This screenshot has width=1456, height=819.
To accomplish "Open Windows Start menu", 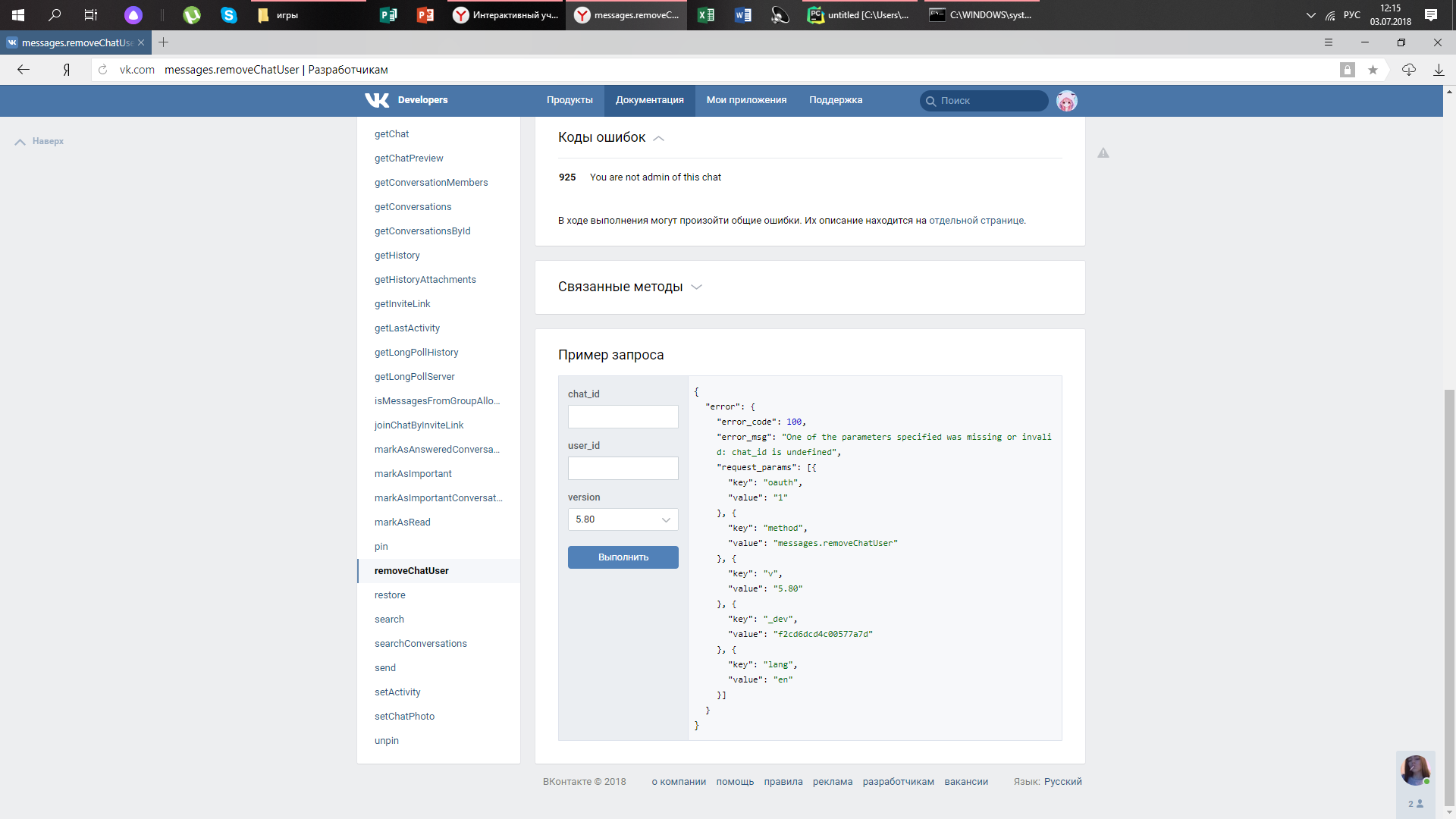I will (x=18, y=15).
